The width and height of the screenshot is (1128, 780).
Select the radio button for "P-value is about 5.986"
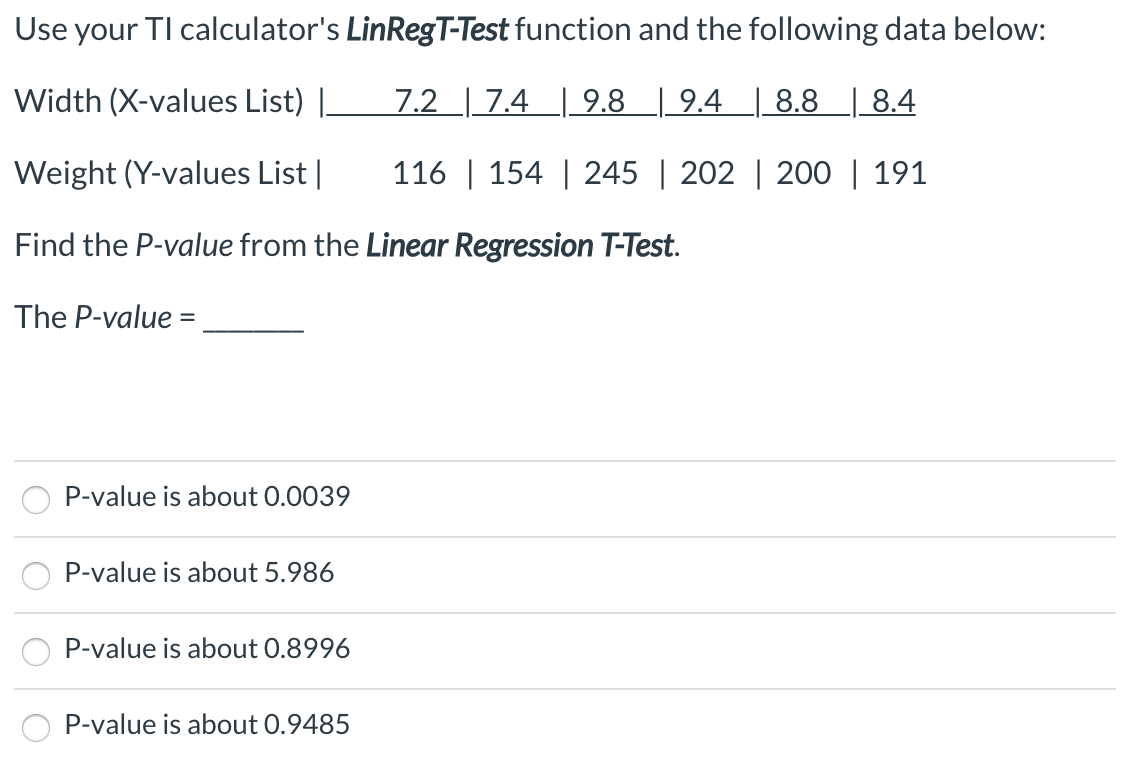(35, 576)
